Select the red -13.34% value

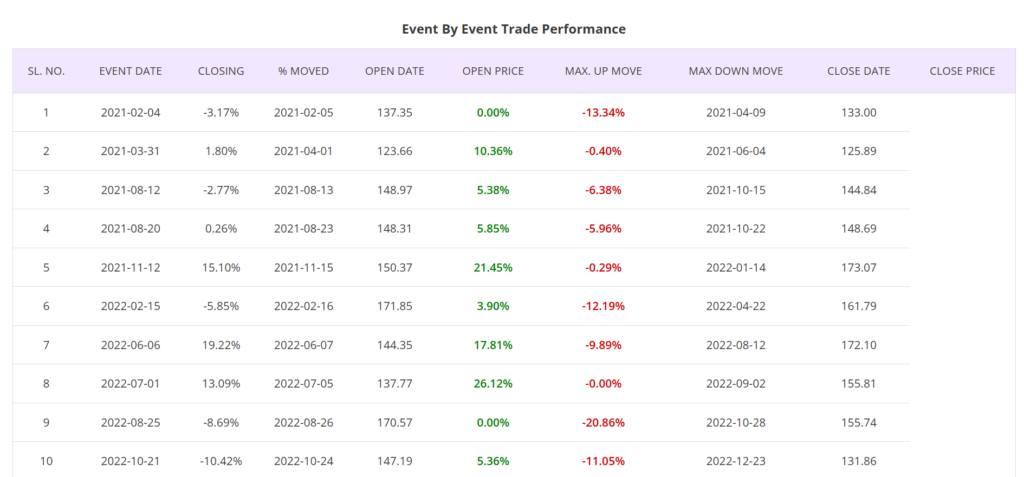tap(603, 112)
